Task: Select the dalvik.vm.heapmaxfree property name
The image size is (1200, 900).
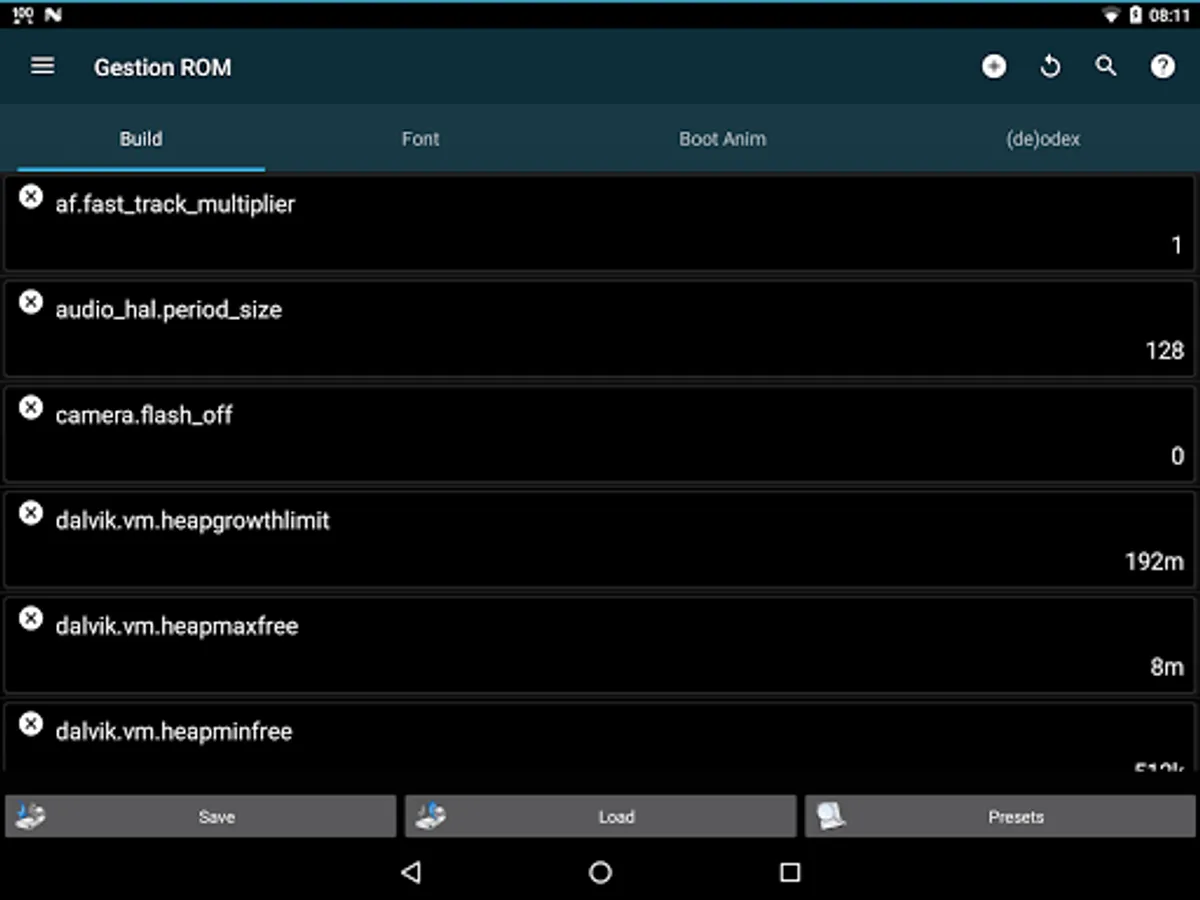Action: click(177, 626)
